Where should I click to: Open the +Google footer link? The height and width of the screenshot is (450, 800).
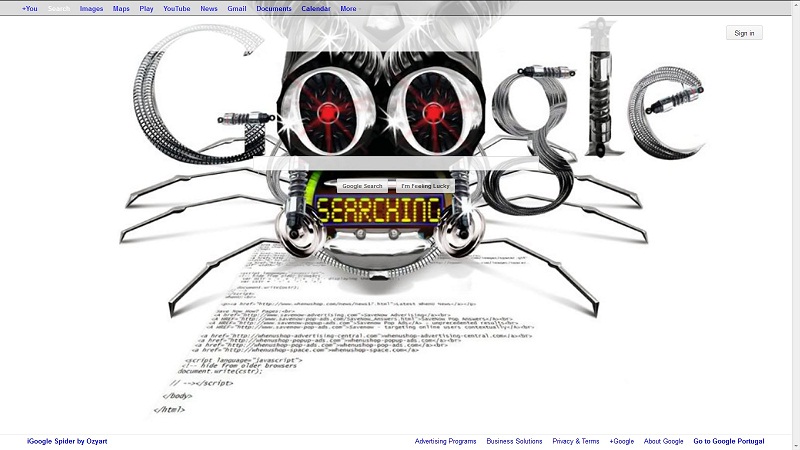click(621, 441)
